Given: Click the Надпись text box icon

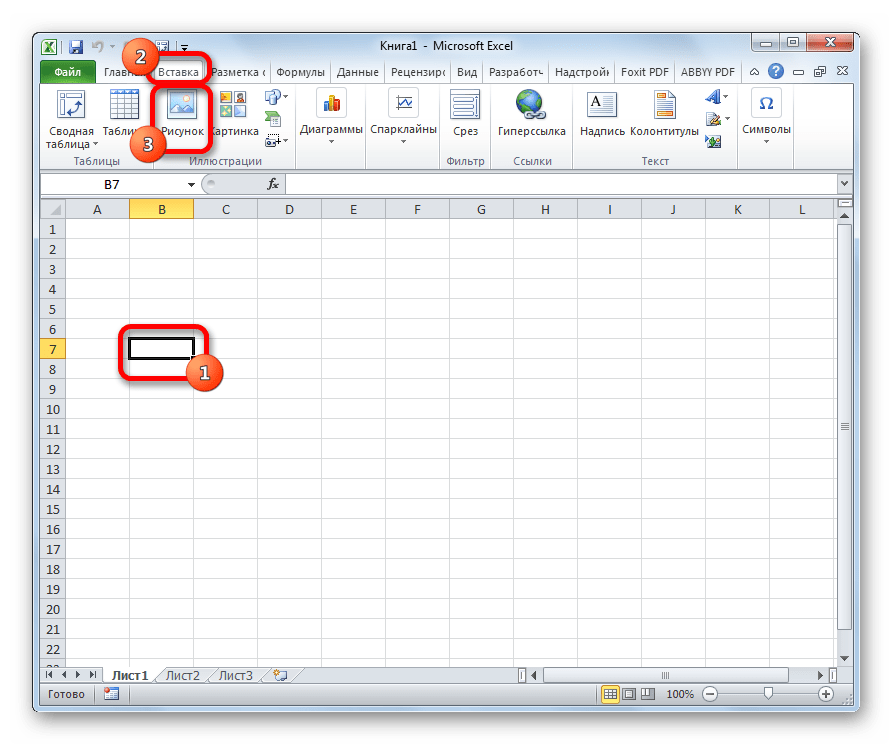Looking at the screenshot, I should pos(602,105).
